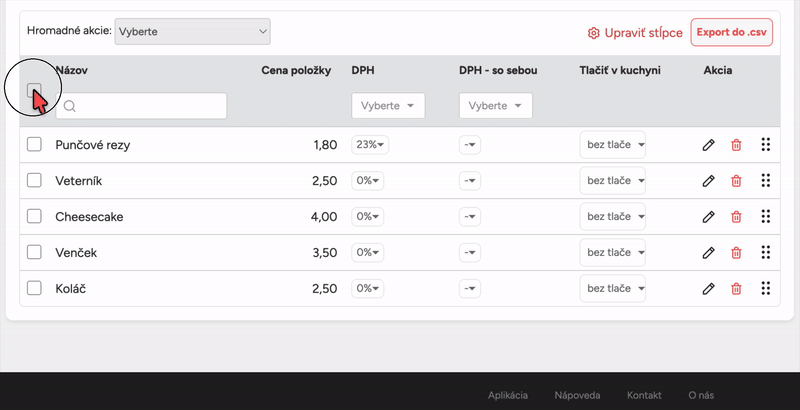Click the Názov search input field
This screenshot has width=800, height=410.
(141, 106)
